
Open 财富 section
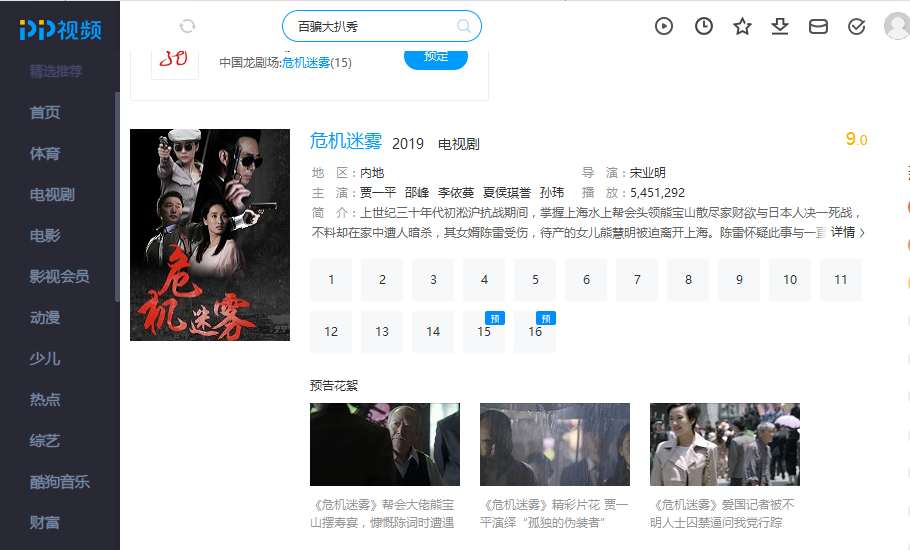coord(45,523)
